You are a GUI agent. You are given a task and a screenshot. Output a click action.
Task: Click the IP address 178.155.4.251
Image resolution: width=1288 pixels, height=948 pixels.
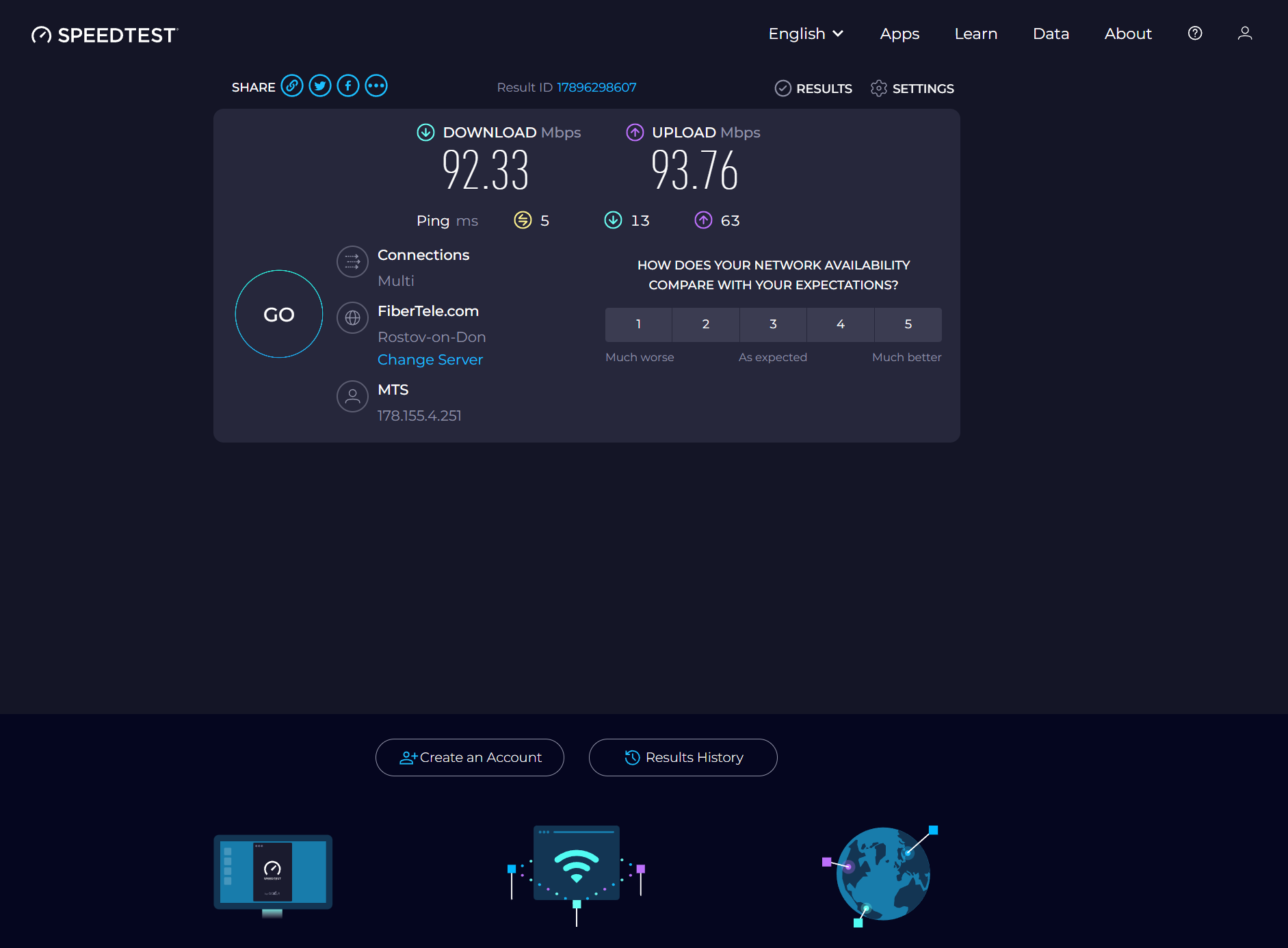point(419,416)
